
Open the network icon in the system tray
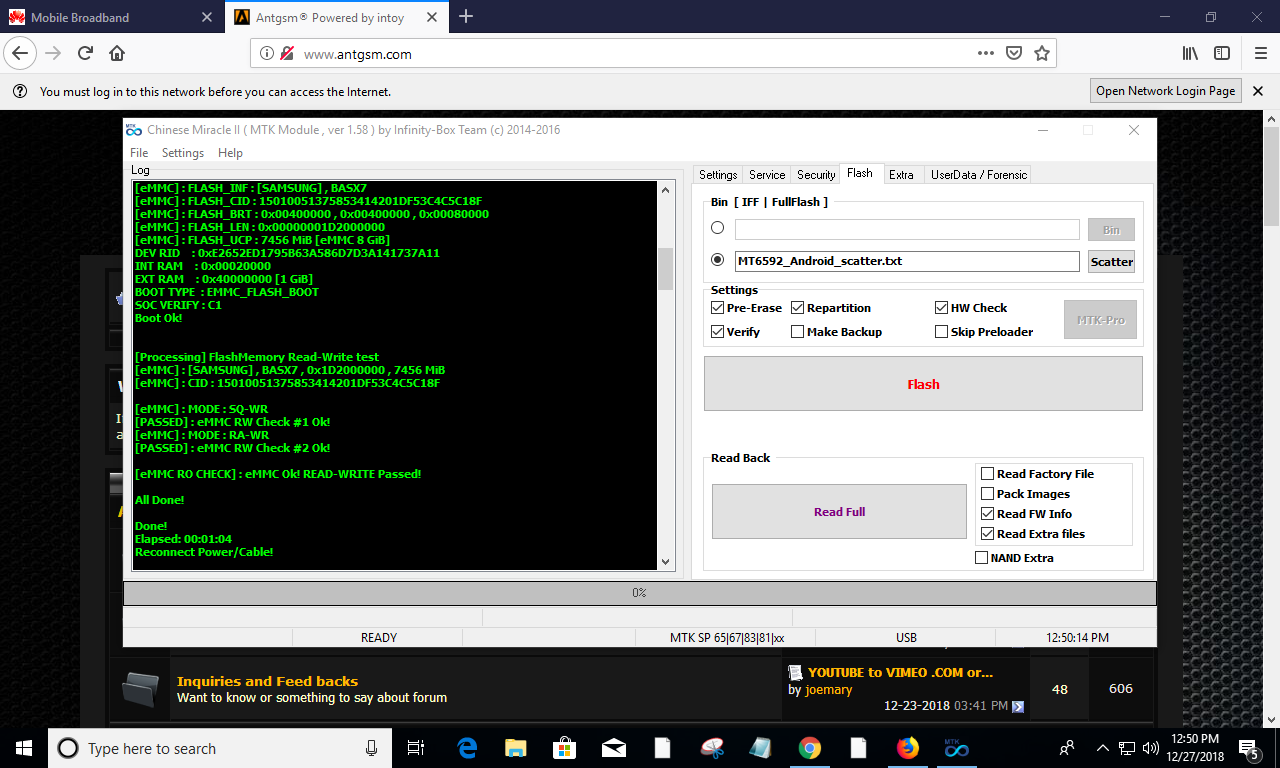[1126, 748]
